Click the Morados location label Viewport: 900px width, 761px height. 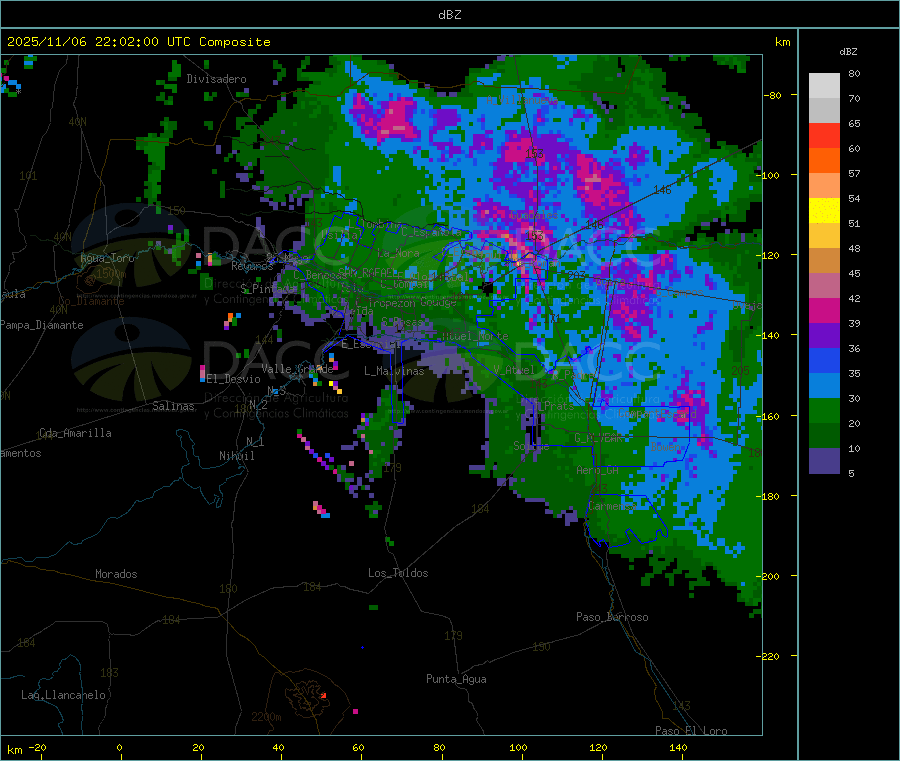(116, 574)
